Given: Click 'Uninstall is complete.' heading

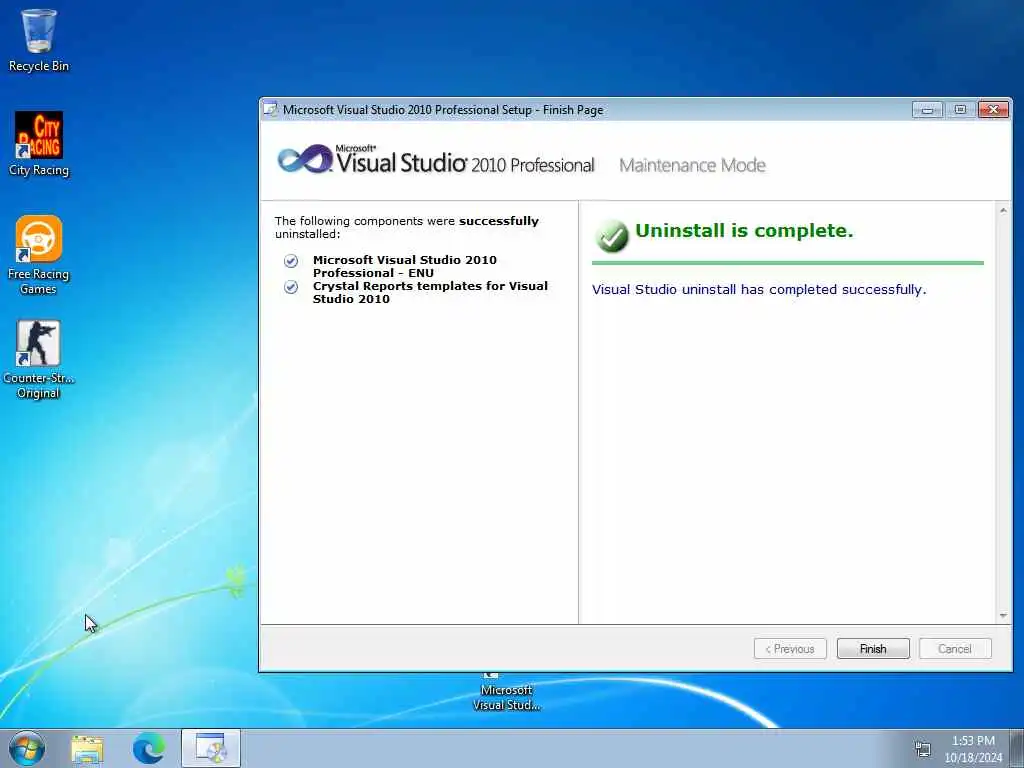Looking at the screenshot, I should (744, 231).
